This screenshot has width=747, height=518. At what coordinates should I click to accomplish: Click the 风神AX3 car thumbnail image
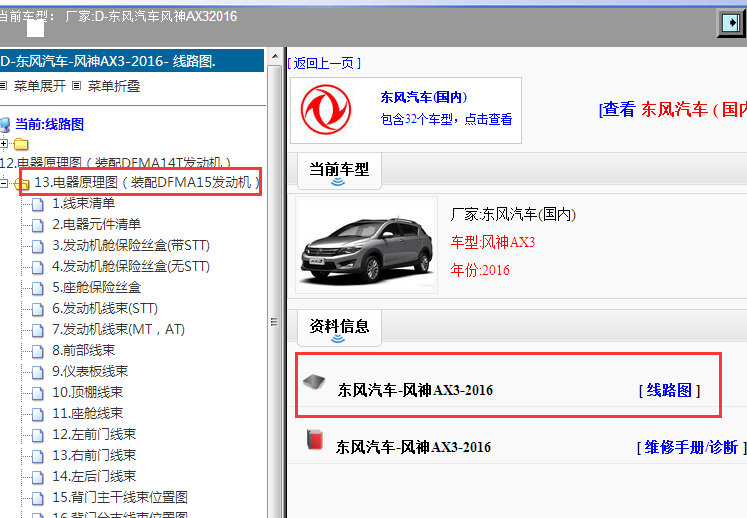(366, 245)
